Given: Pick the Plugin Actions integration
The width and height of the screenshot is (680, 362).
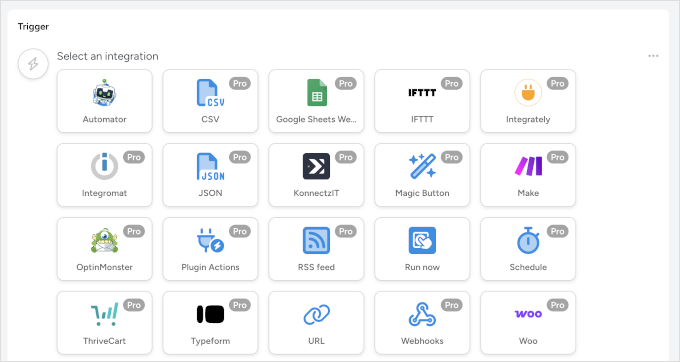Looking at the screenshot, I should [x=210, y=249].
